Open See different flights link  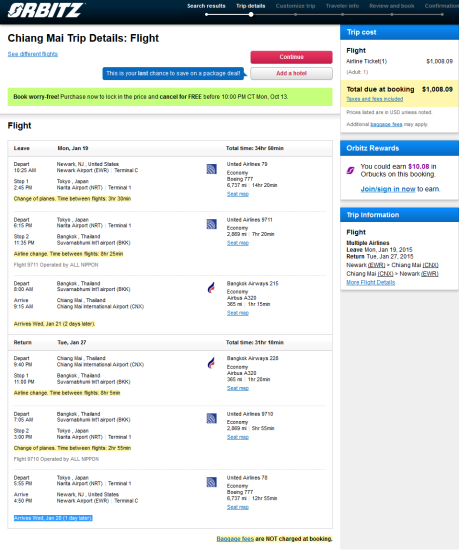pyautogui.click(x=33, y=54)
